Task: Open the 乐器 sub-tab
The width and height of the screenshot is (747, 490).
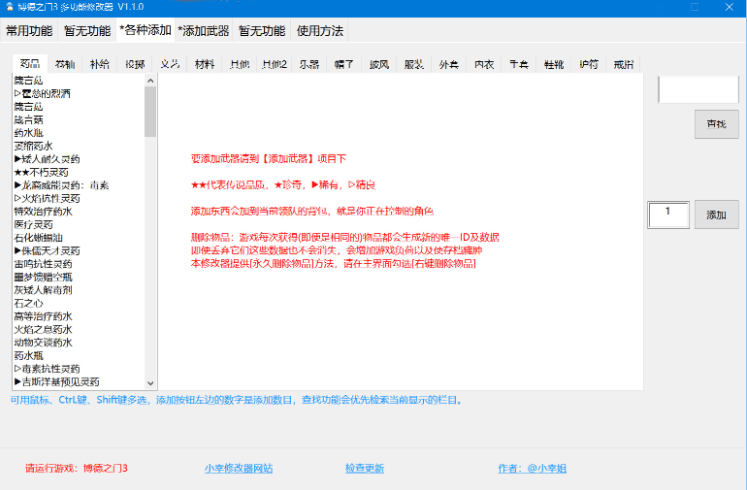Action: click(309, 64)
